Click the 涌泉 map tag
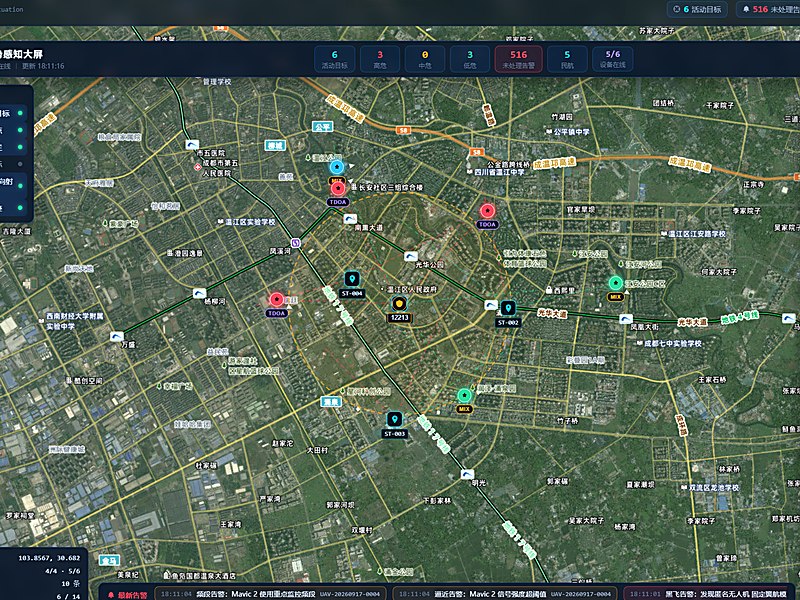The width and height of the screenshot is (800, 600). [x=331, y=402]
